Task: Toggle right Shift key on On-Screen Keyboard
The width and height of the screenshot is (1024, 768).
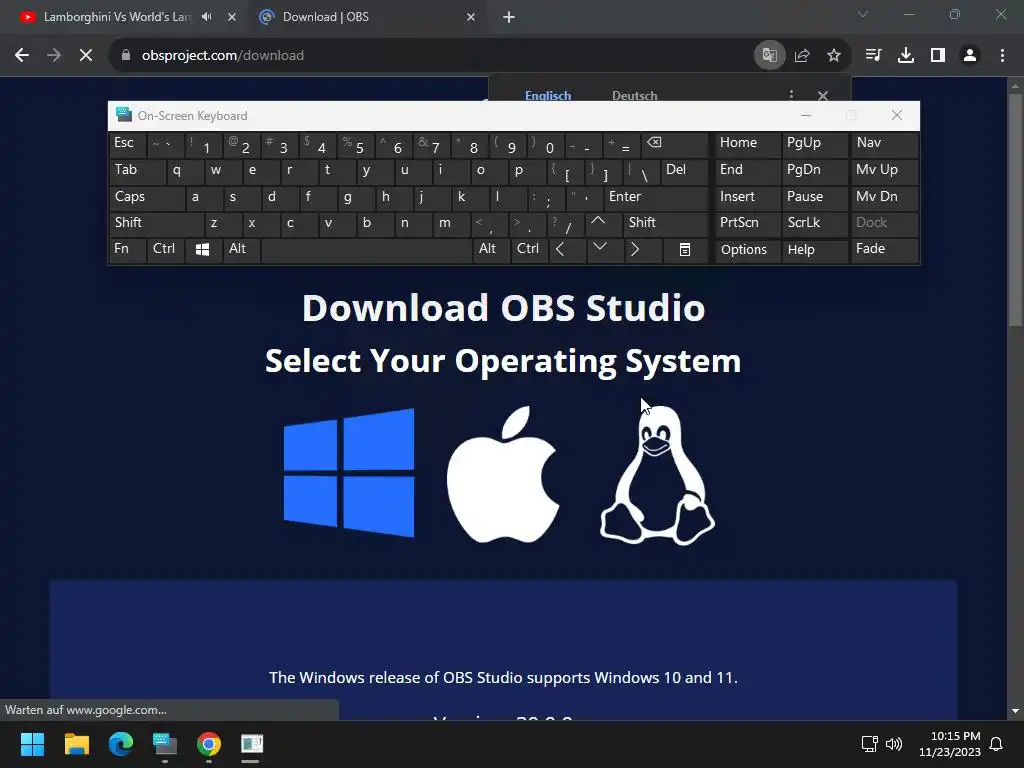Action: pos(666,223)
